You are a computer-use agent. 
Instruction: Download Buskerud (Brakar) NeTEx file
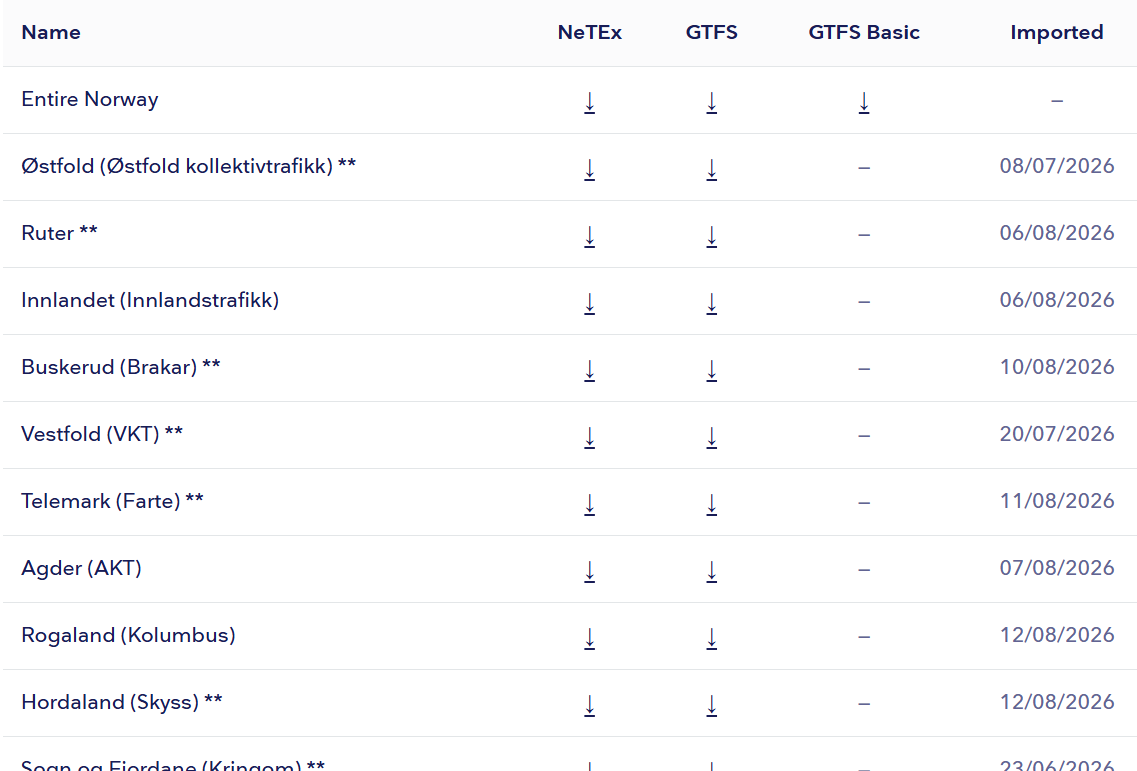[590, 371]
